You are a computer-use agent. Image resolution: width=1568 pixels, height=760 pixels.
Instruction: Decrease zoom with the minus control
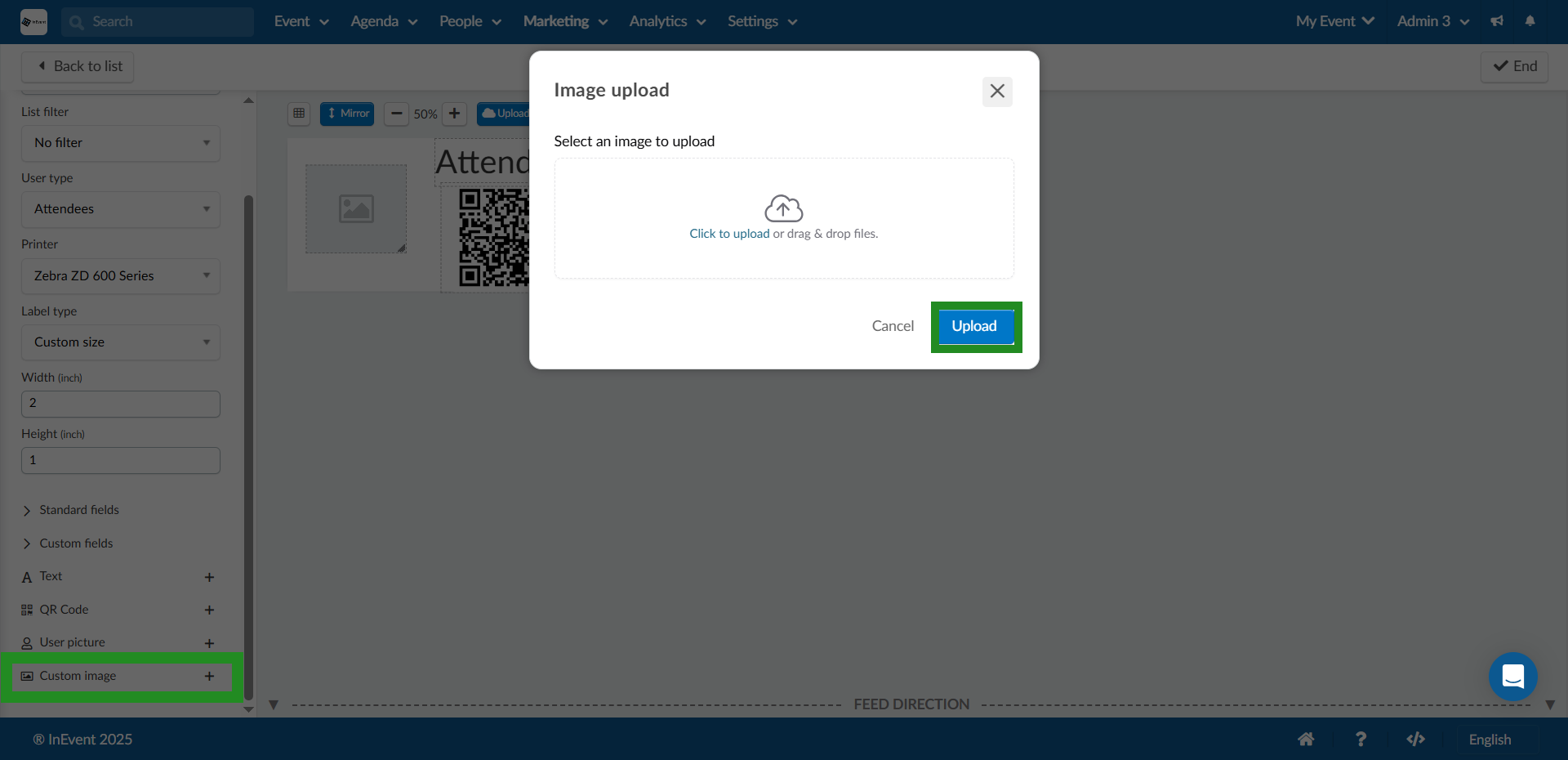397,114
